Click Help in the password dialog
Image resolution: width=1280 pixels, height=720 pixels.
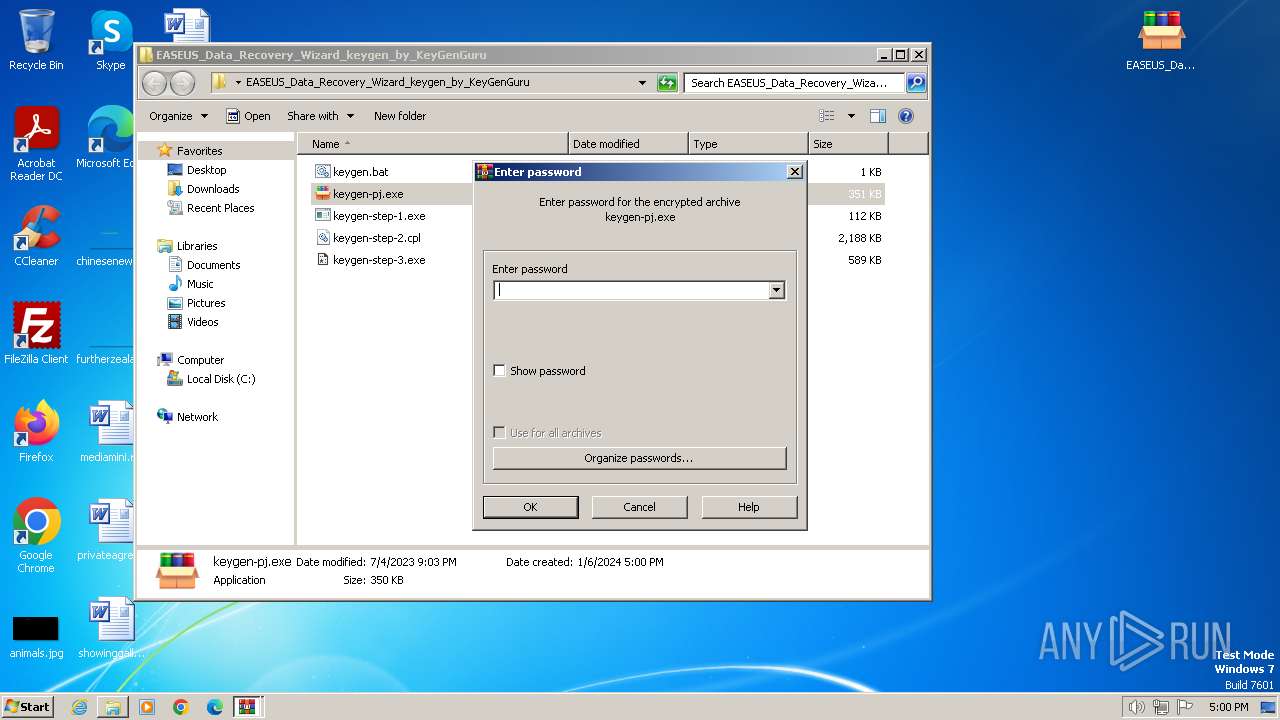tap(749, 507)
